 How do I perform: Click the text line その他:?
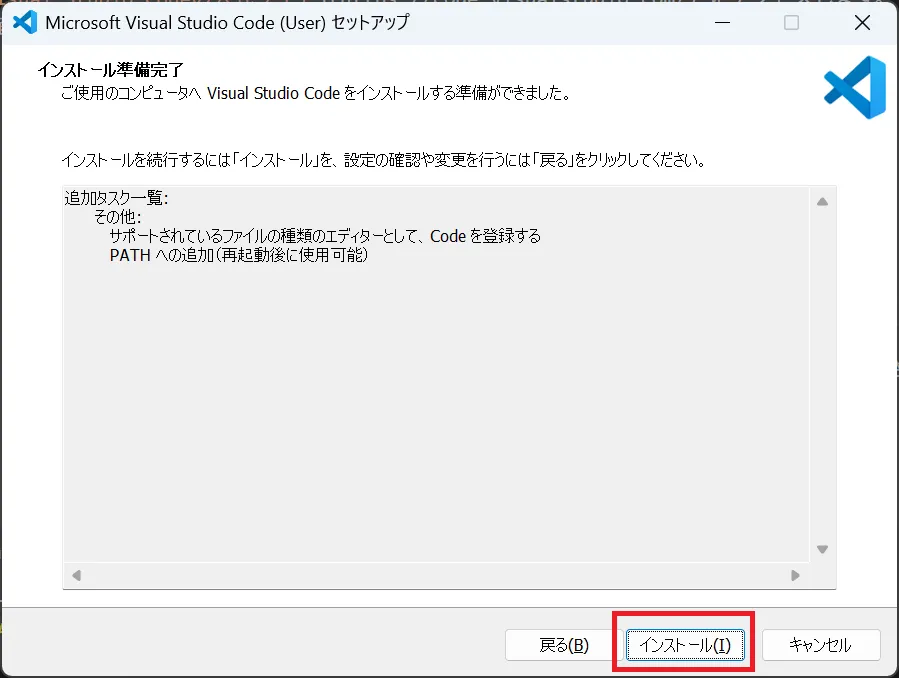pos(118,217)
